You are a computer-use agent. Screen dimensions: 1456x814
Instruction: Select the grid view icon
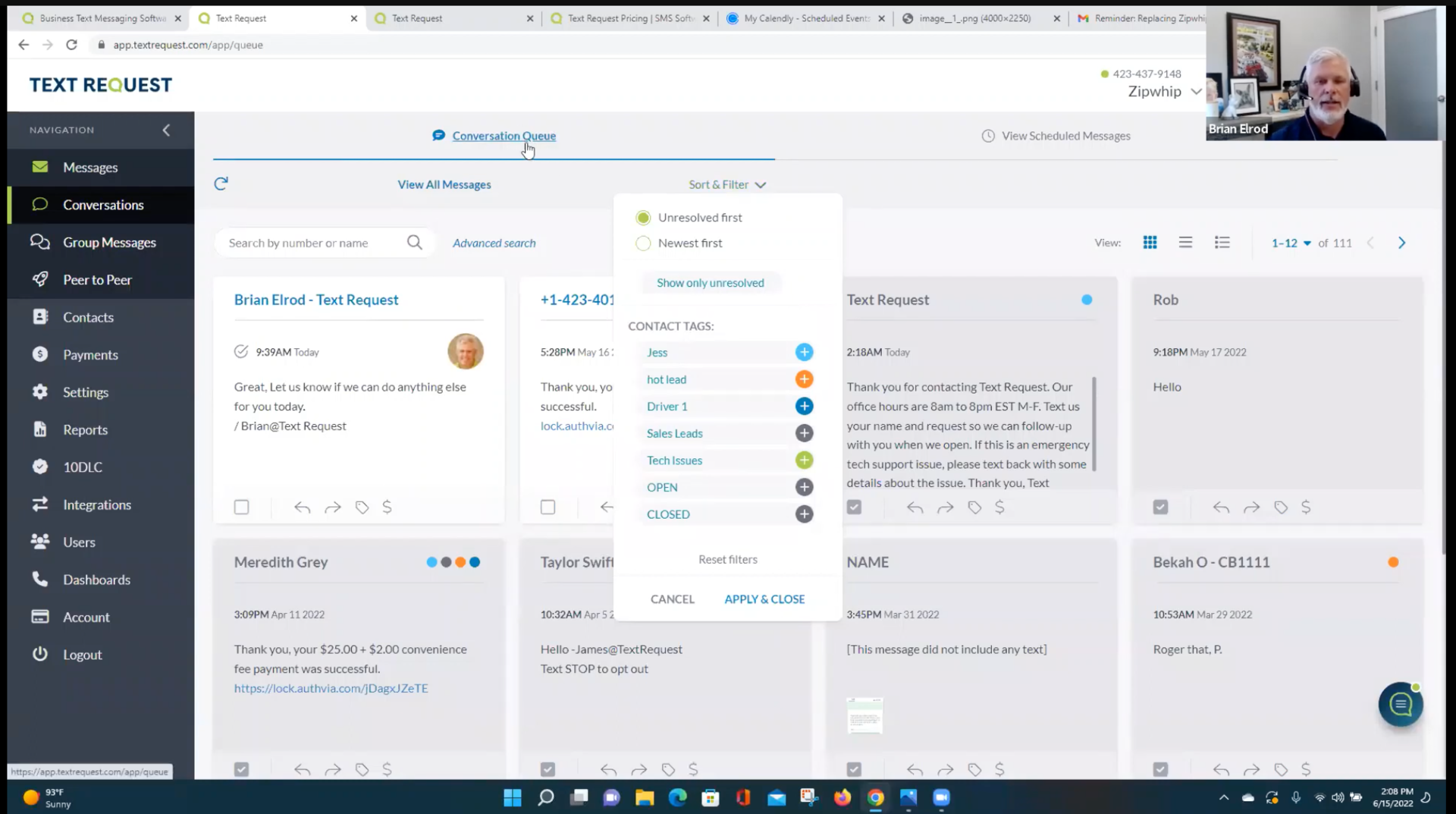[x=1150, y=242]
